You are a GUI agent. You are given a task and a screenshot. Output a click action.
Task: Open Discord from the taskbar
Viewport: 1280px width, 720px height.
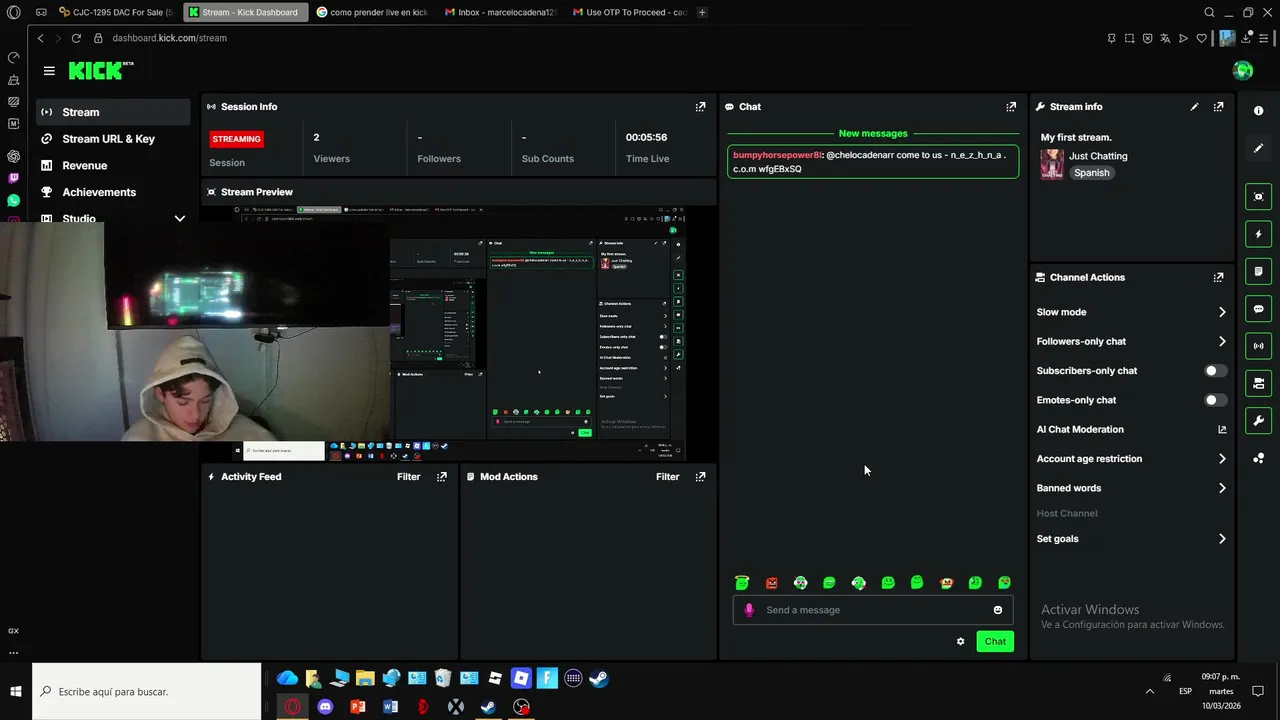[x=325, y=707]
